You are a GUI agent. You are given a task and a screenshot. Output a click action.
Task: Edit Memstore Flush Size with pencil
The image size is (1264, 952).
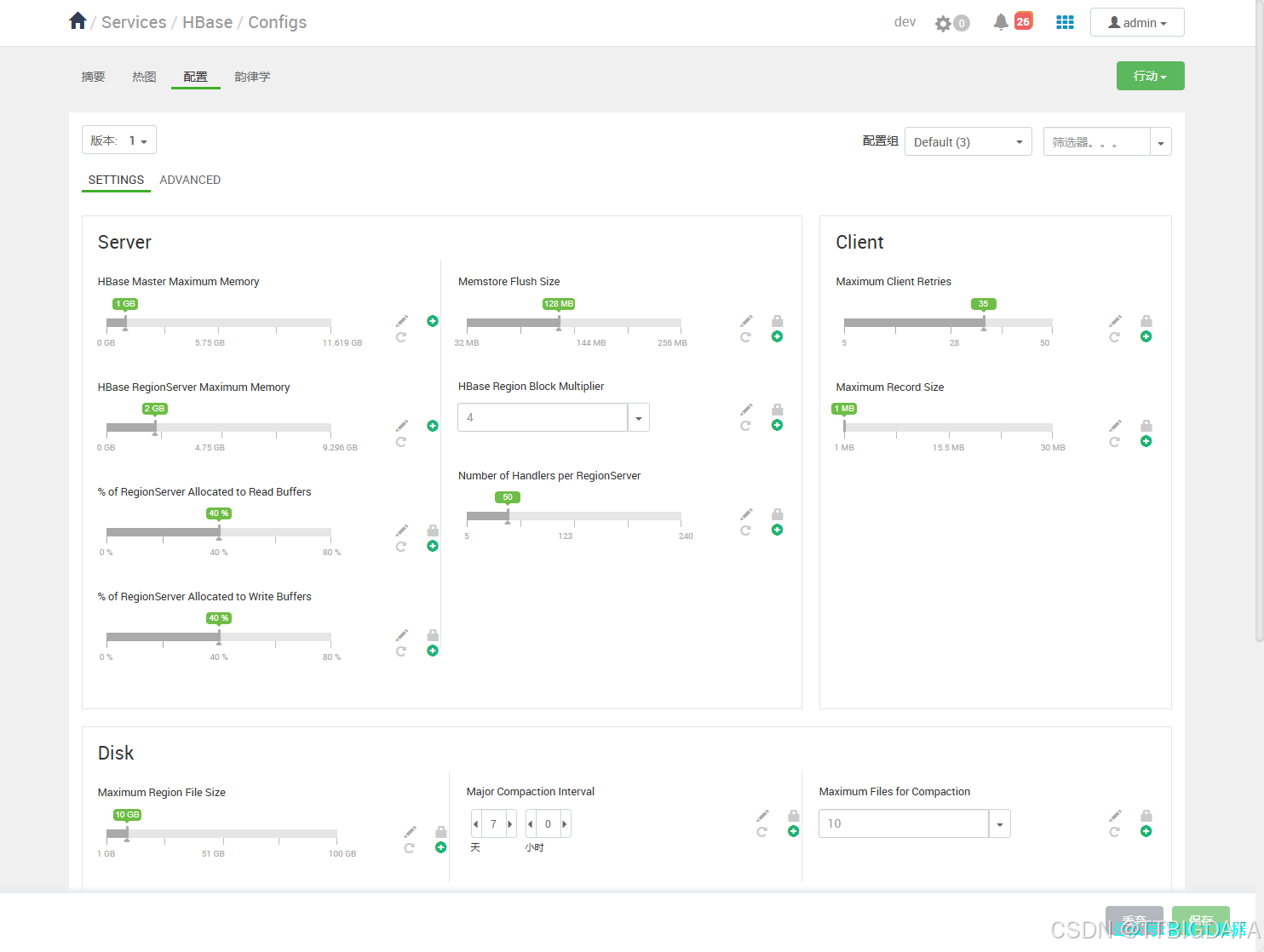(x=746, y=321)
